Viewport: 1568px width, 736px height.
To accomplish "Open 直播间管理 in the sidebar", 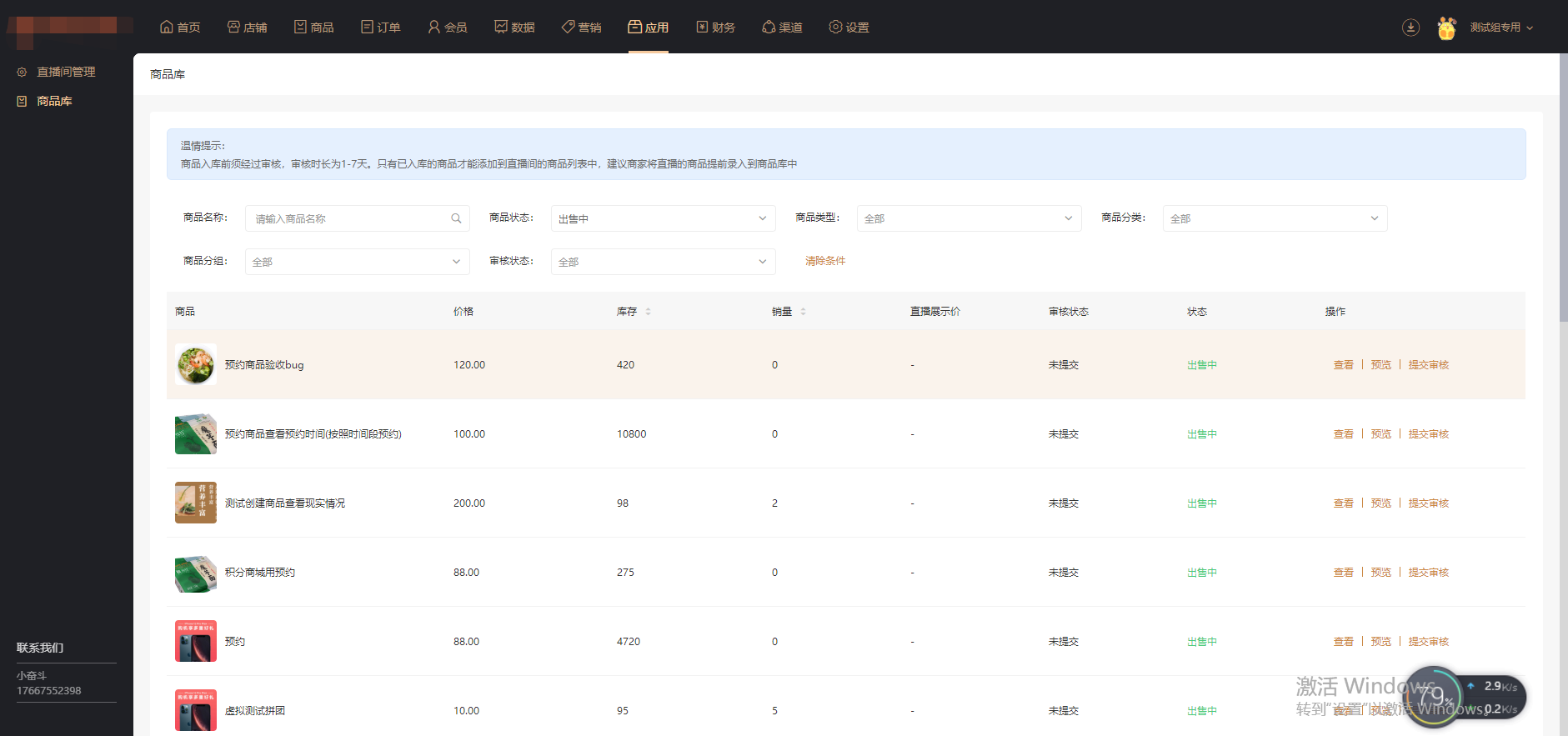I will coord(65,73).
